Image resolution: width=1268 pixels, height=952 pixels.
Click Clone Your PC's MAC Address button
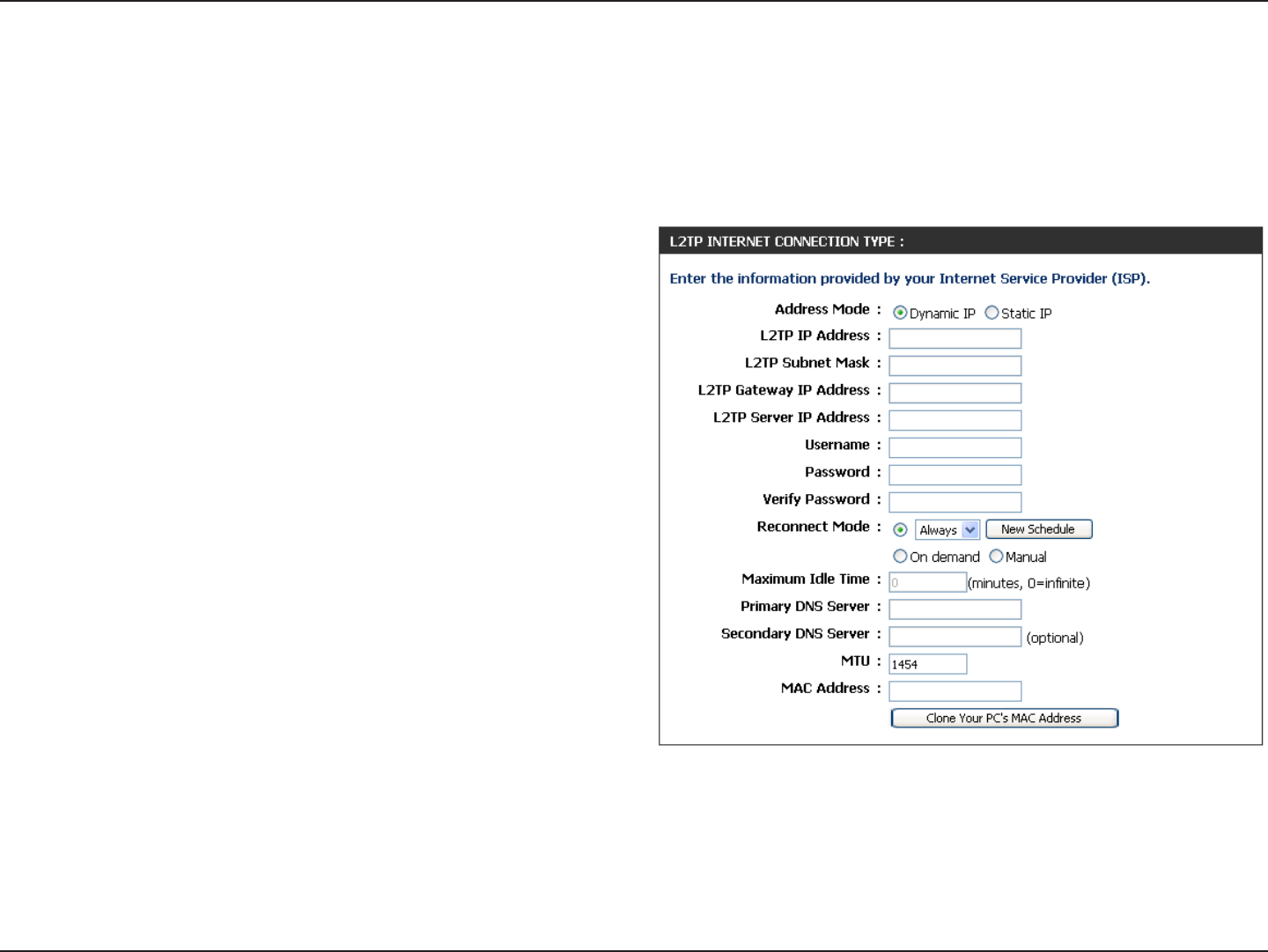(1004, 719)
